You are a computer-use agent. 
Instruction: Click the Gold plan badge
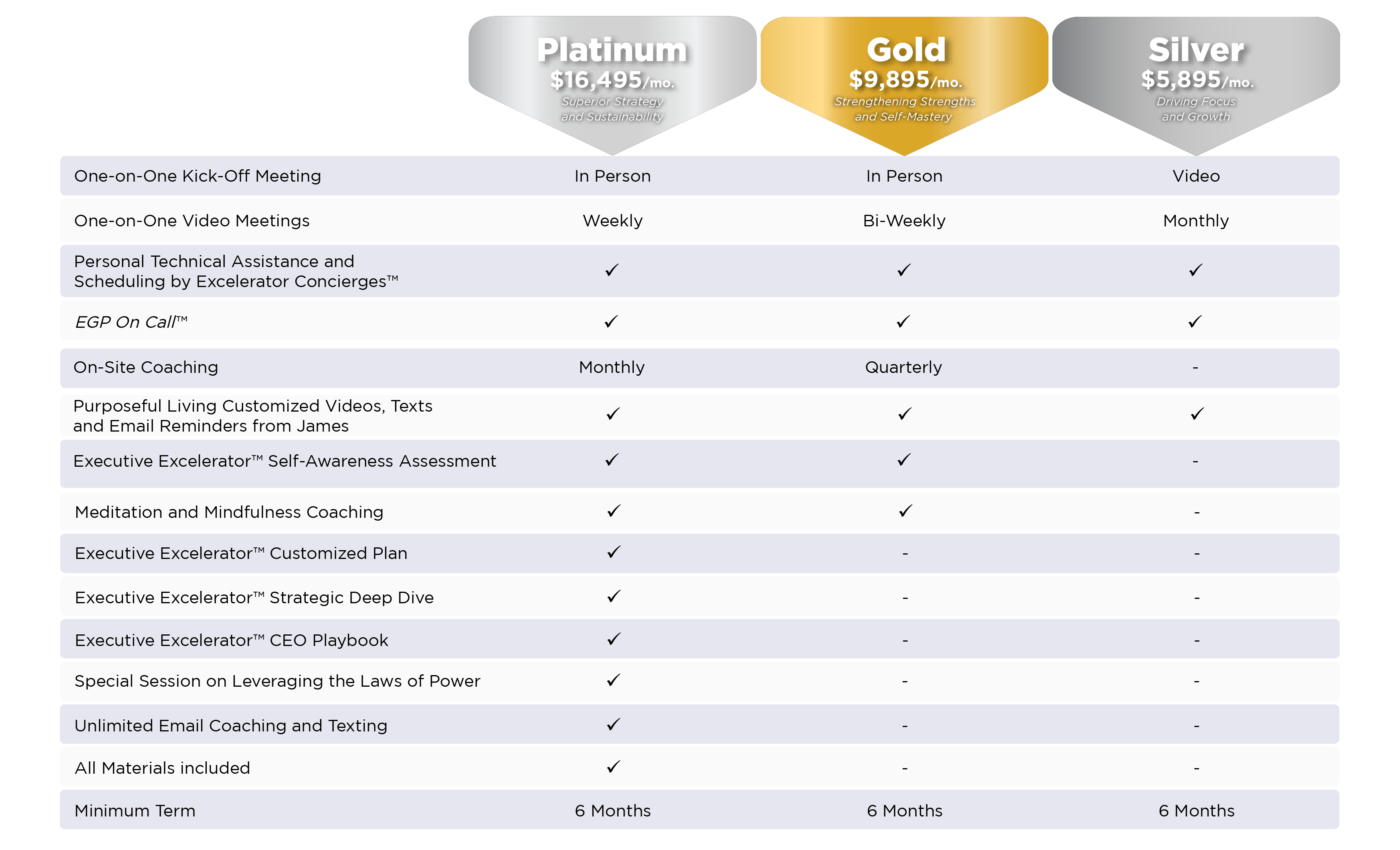pos(905,85)
